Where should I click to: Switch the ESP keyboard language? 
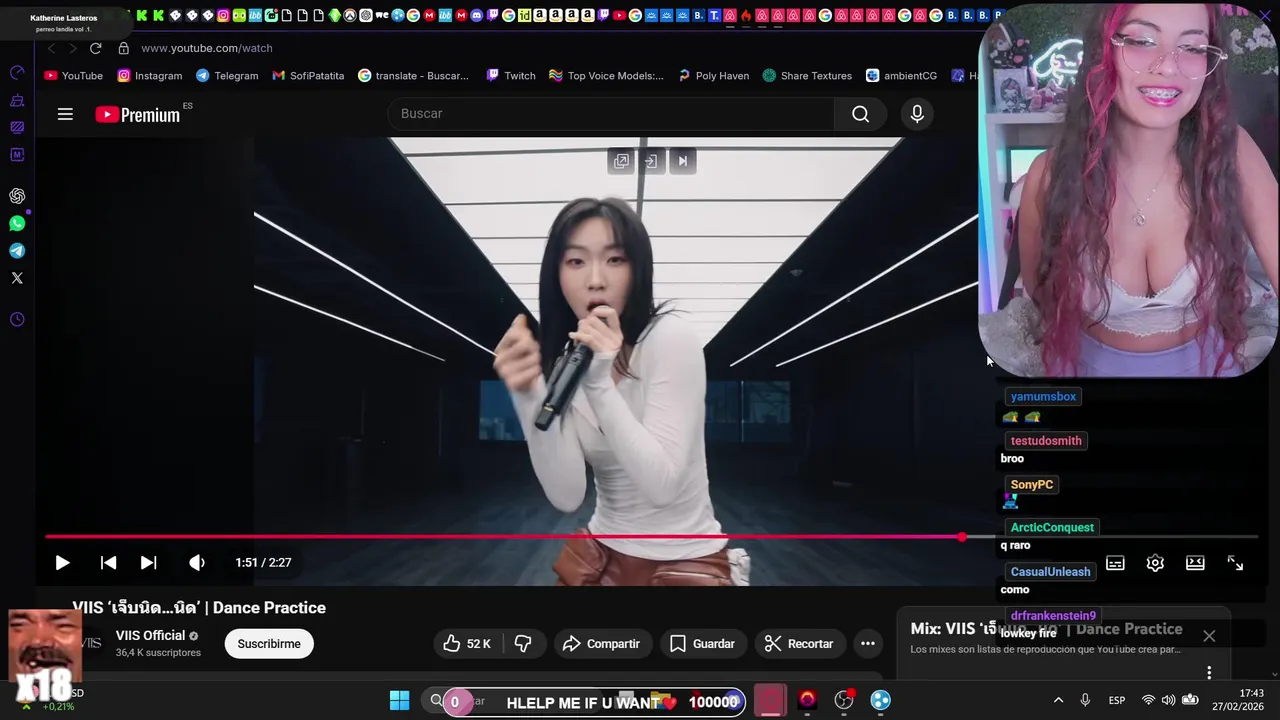1117,700
